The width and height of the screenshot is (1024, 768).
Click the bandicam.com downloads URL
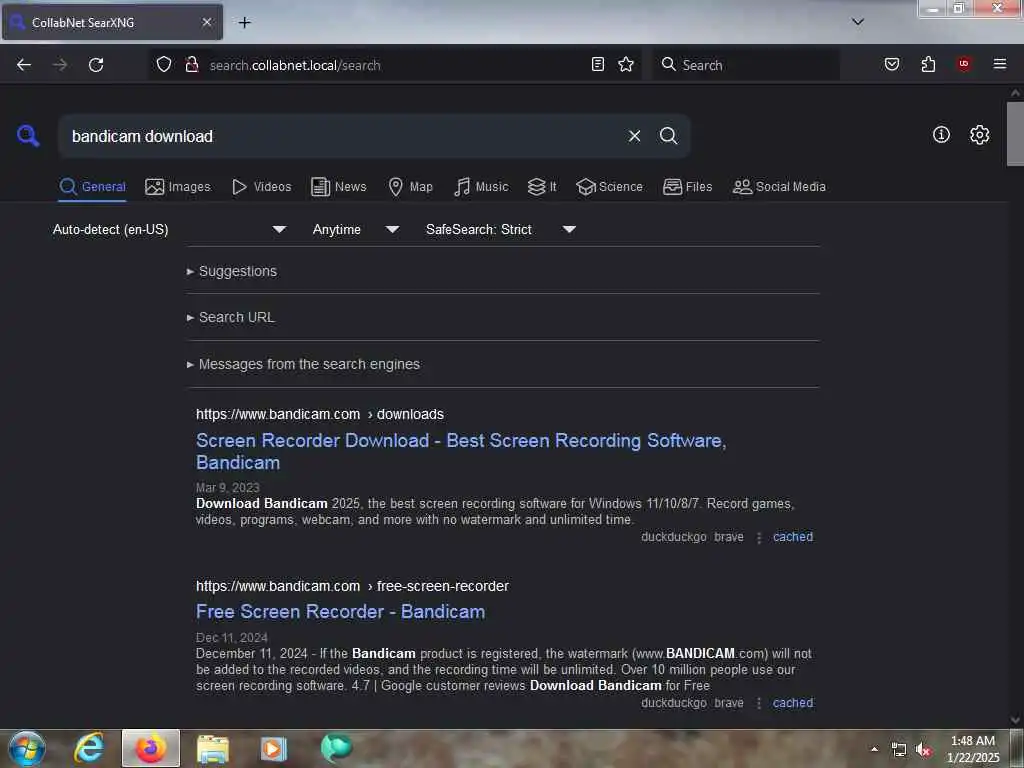(x=319, y=414)
